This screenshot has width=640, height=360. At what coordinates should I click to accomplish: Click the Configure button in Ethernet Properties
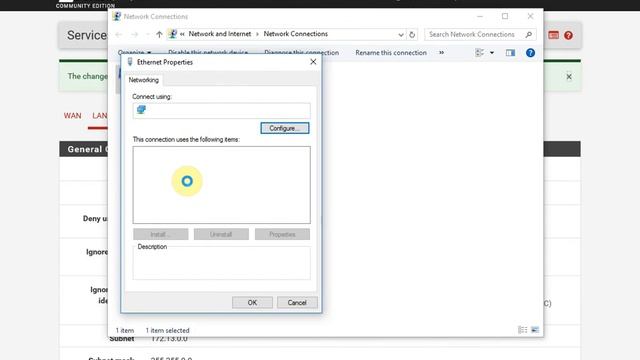point(284,128)
